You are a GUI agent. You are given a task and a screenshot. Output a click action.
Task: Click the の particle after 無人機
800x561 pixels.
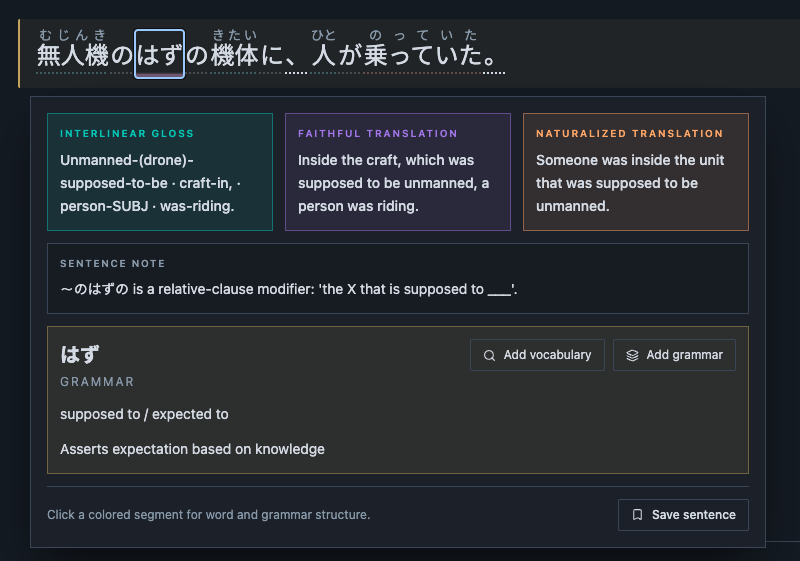pos(121,55)
